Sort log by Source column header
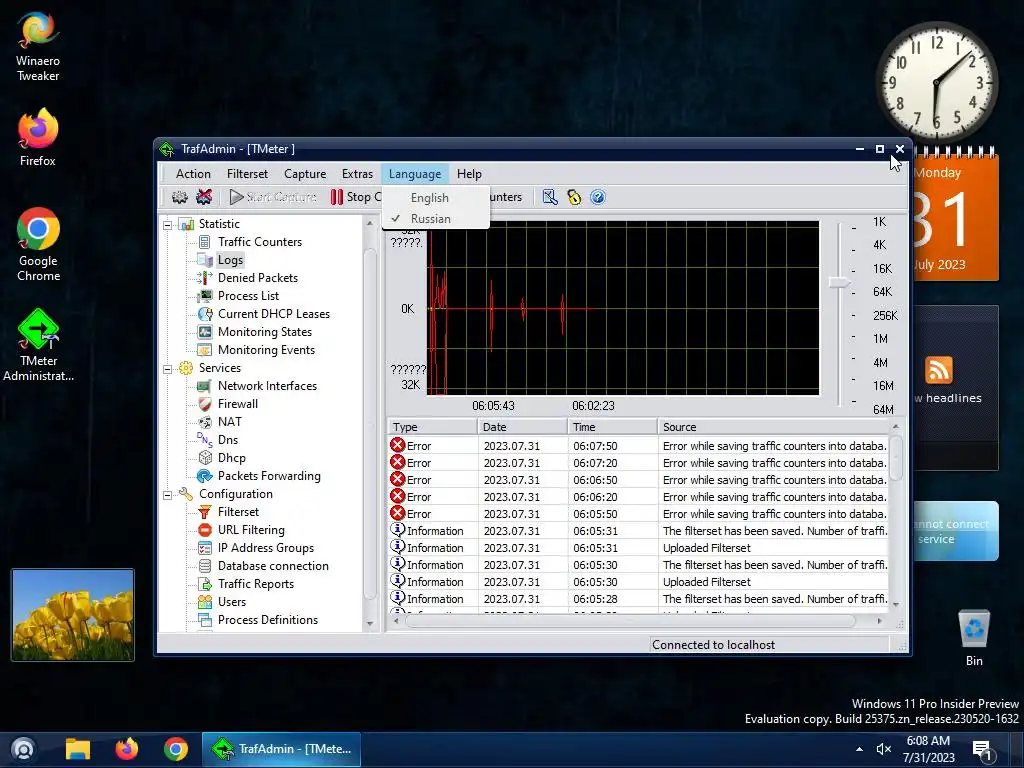Image resolution: width=1024 pixels, height=768 pixels. point(774,427)
